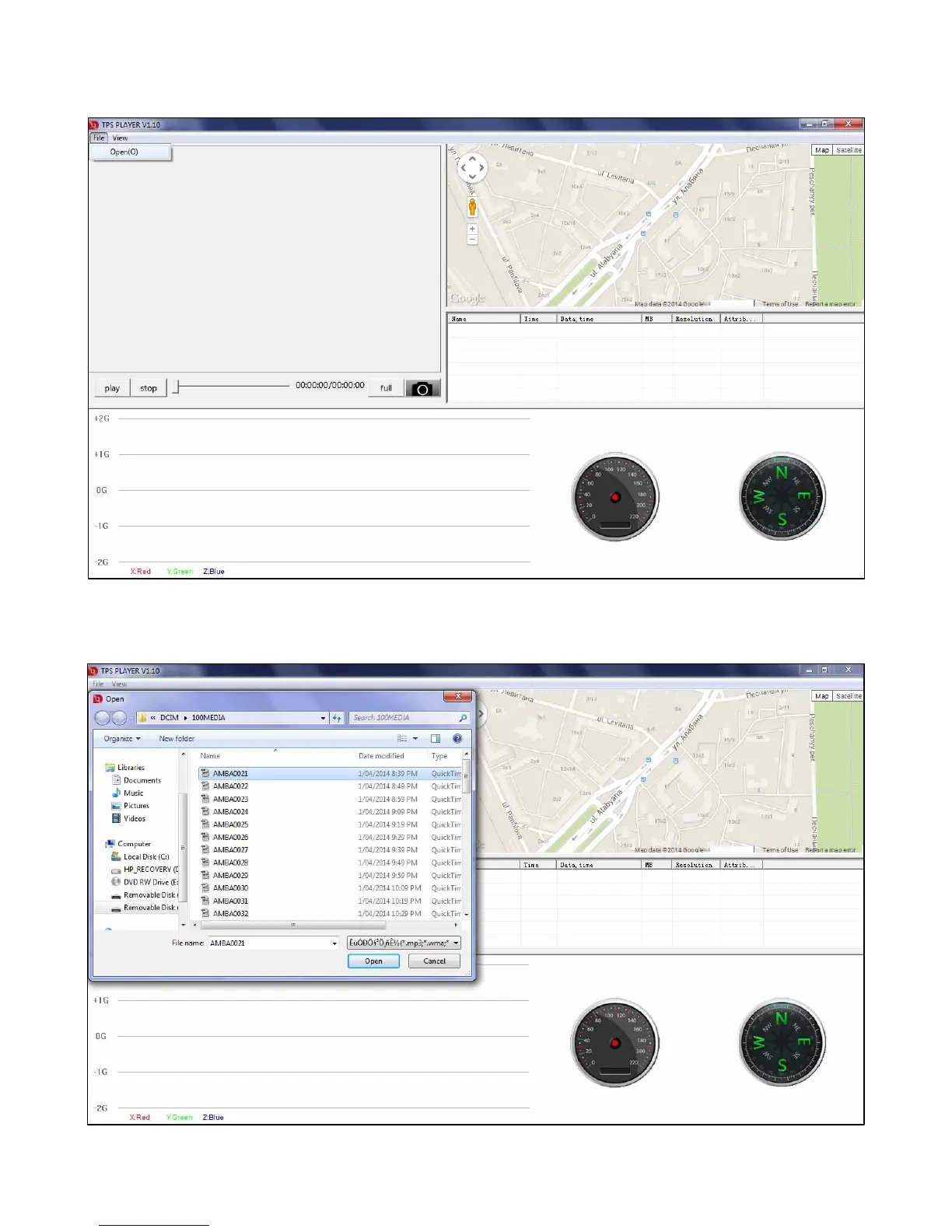Select the DVD RW Drive
The height and width of the screenshot is (1232, 952).
click(x=145, y=882)
